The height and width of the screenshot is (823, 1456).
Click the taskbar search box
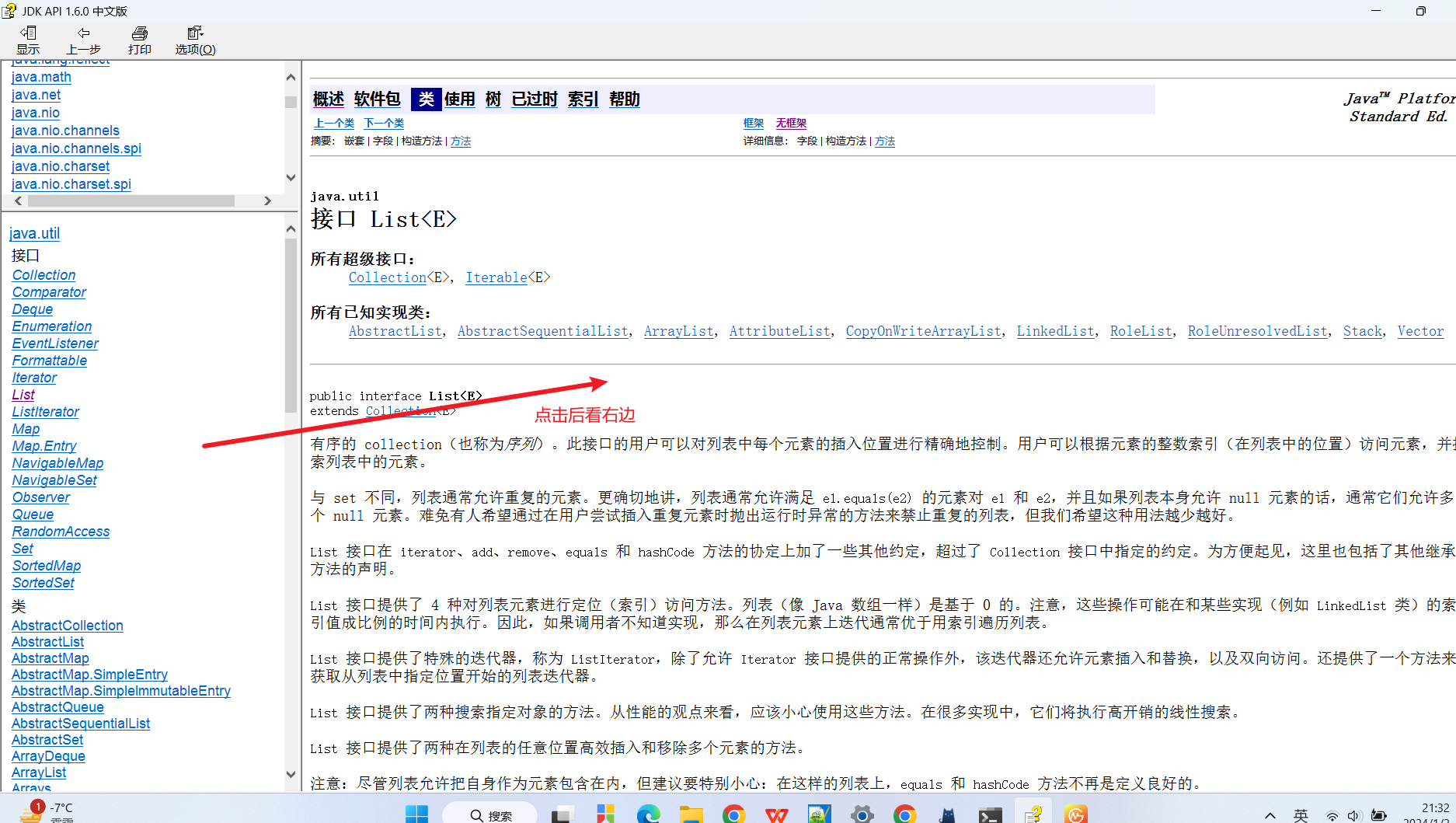coord(490,814)
